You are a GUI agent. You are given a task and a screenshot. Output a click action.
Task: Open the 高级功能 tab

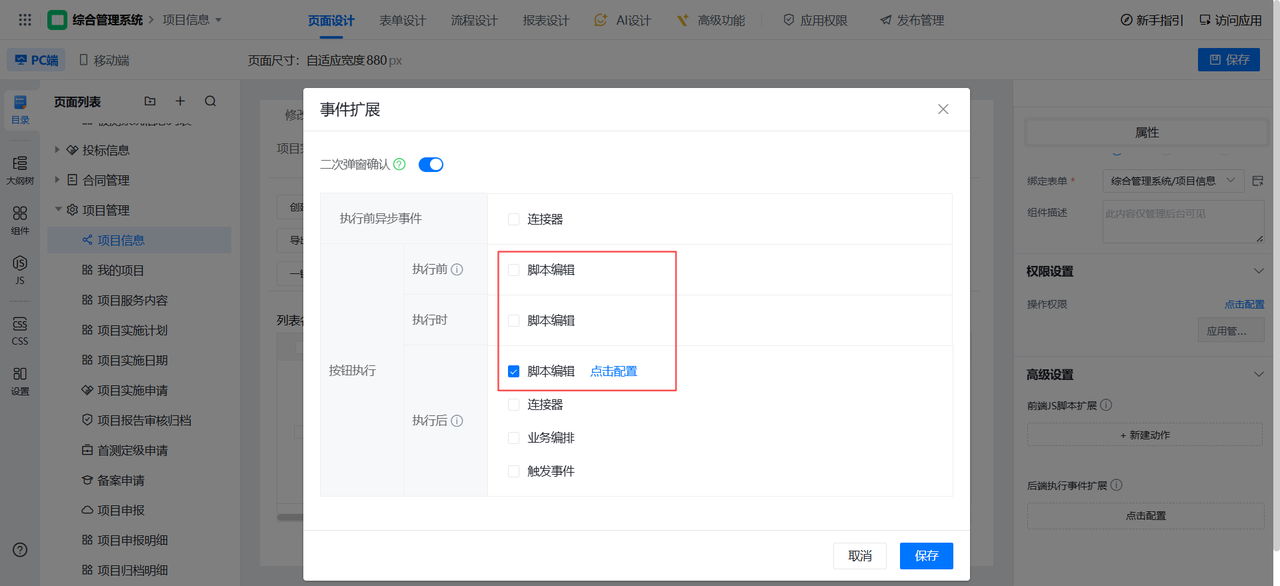pos(711,20)
